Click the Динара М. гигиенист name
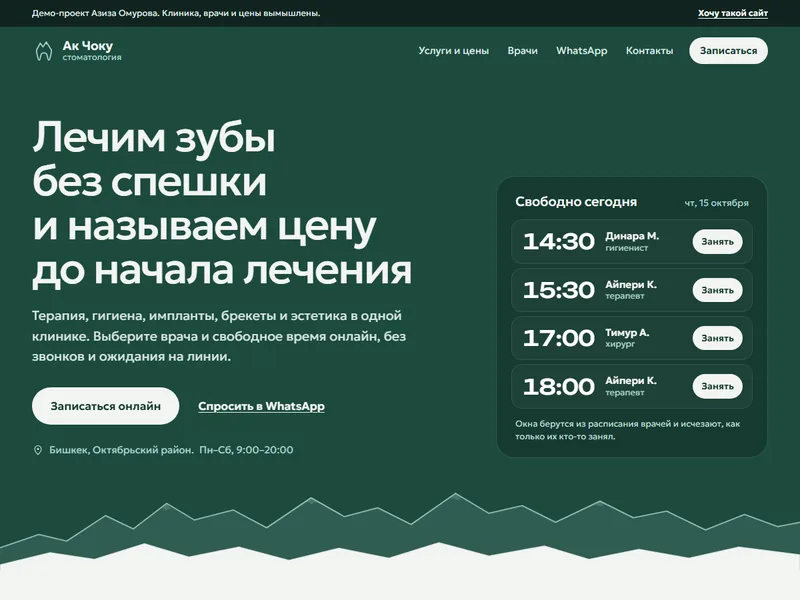Viewport: 800px width, 600px height. coord(632,241)
